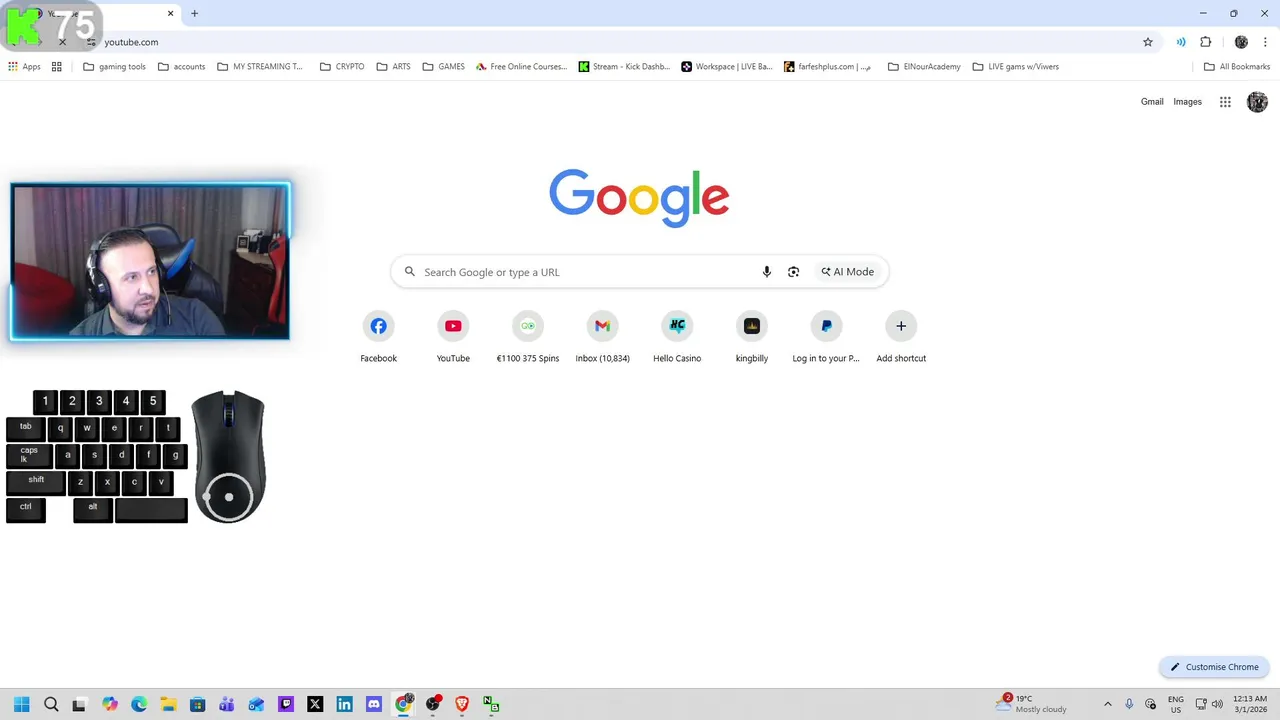Open Microsoft Edge from the taskbar
This screenshot has width=1280, height=720.
click(139, 704)
